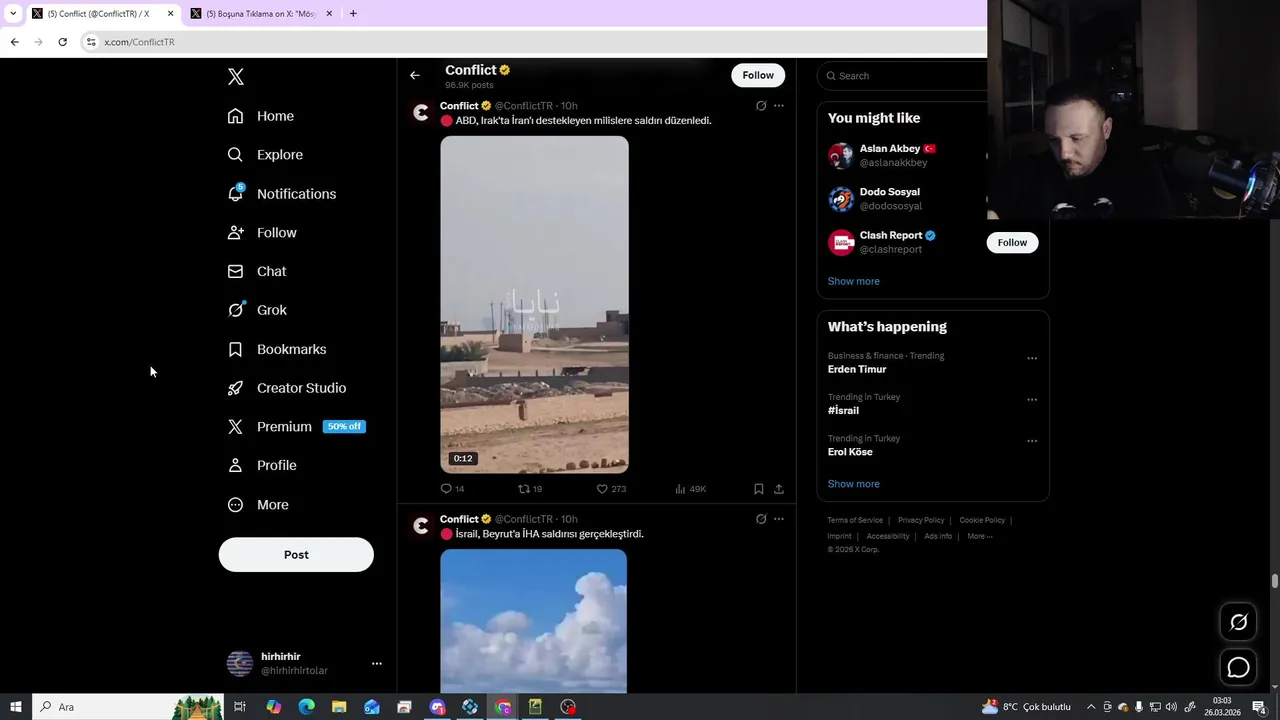Open account options dots beside hirhirhir

point(377,663)
